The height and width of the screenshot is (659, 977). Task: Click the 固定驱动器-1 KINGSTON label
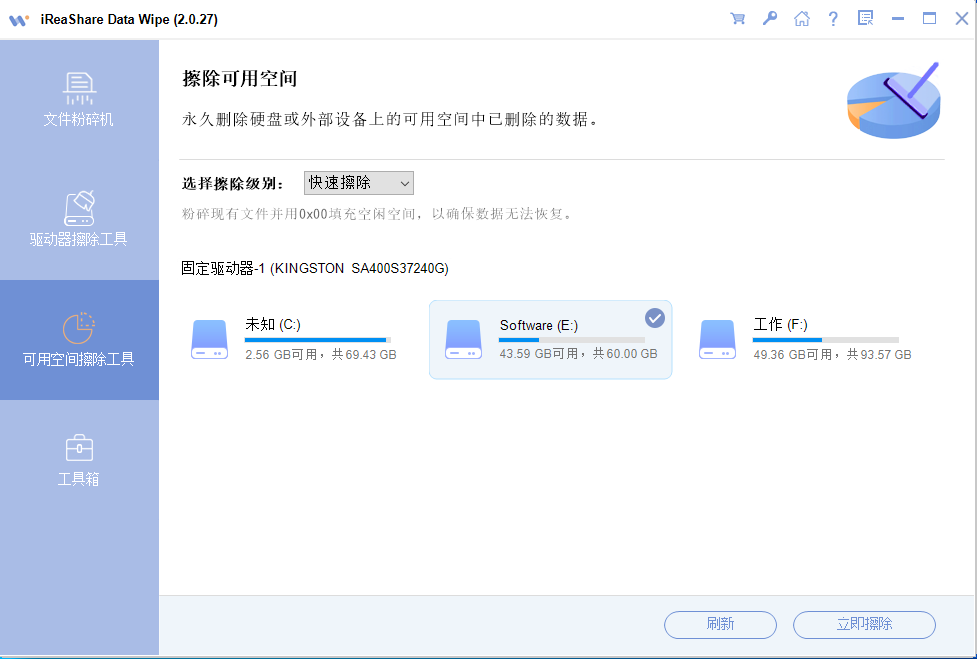click(315, 268)
